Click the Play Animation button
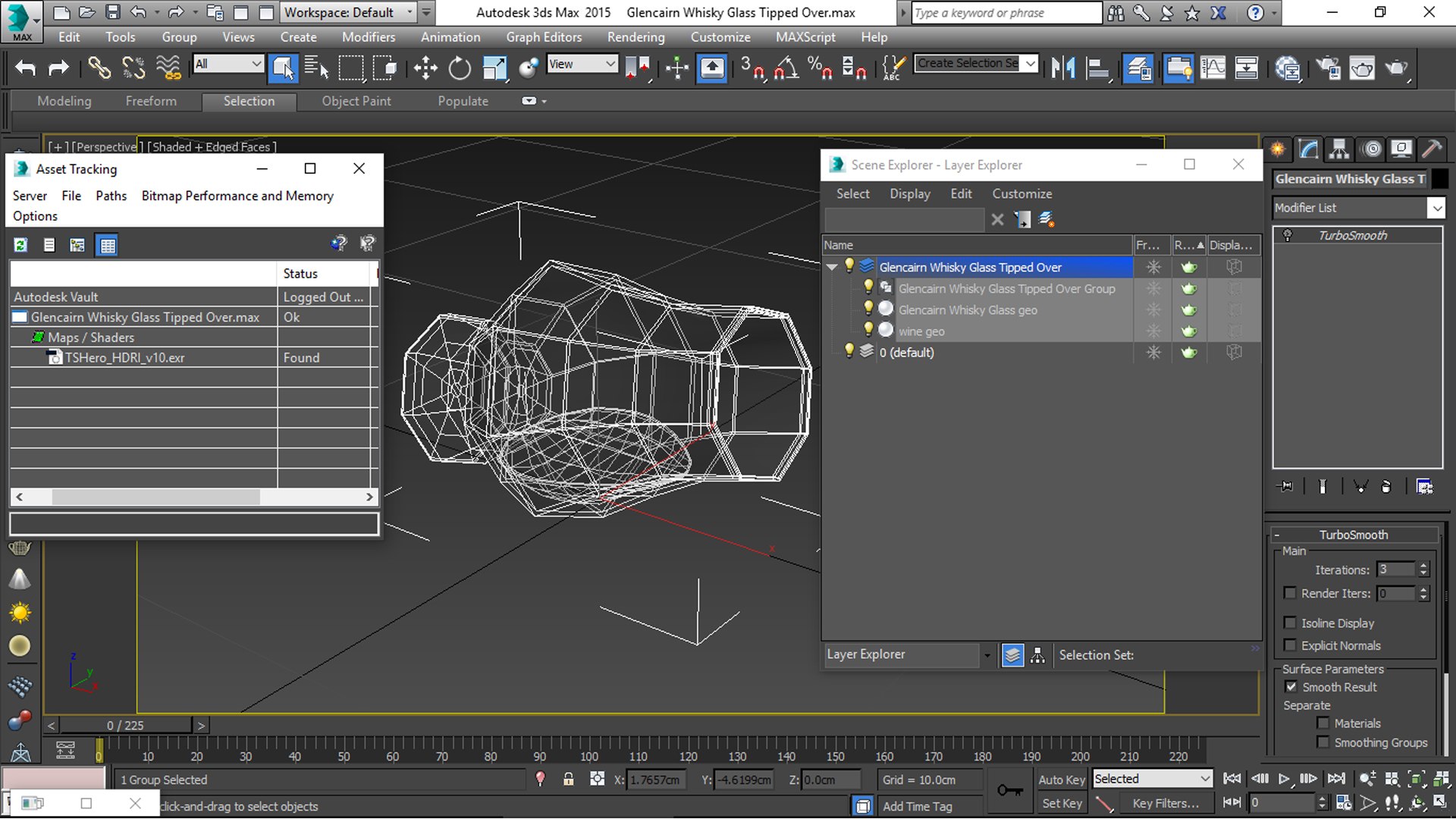This screenshot has height=819, width=1456. click(x=1283, y=779)
